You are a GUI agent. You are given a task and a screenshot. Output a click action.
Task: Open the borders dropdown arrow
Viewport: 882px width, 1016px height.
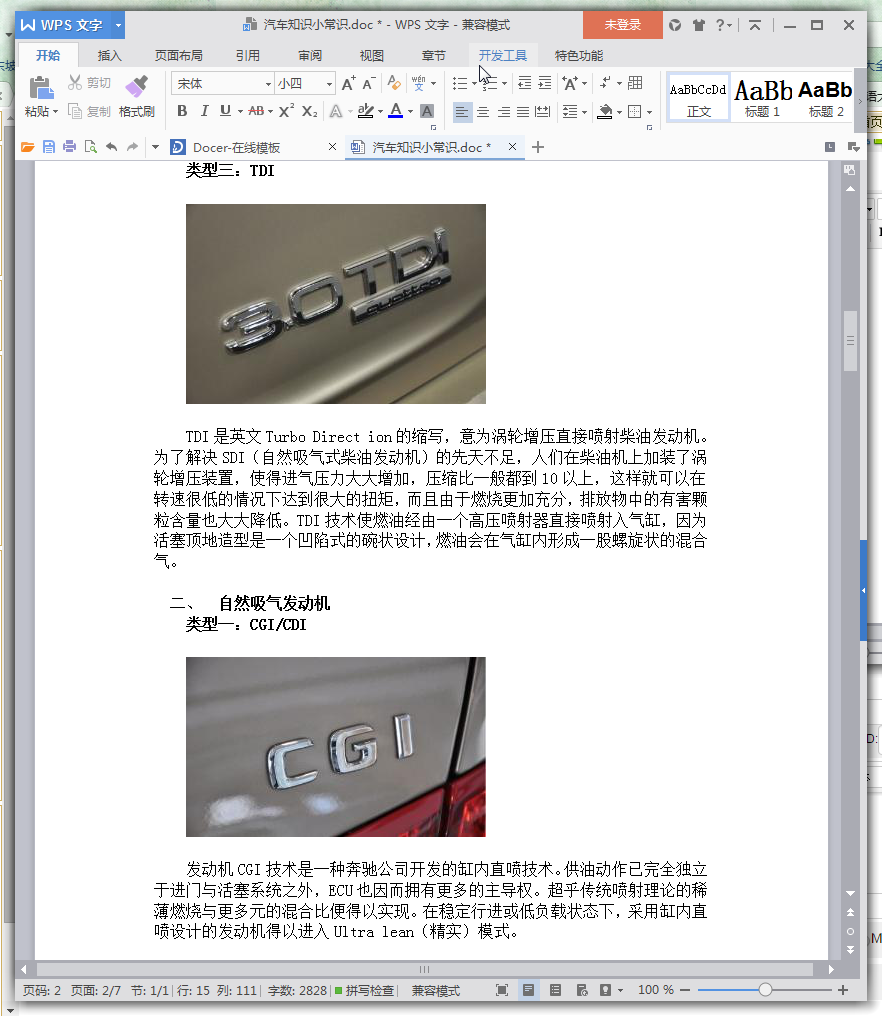pyautogui.click(x=649, y=113)
